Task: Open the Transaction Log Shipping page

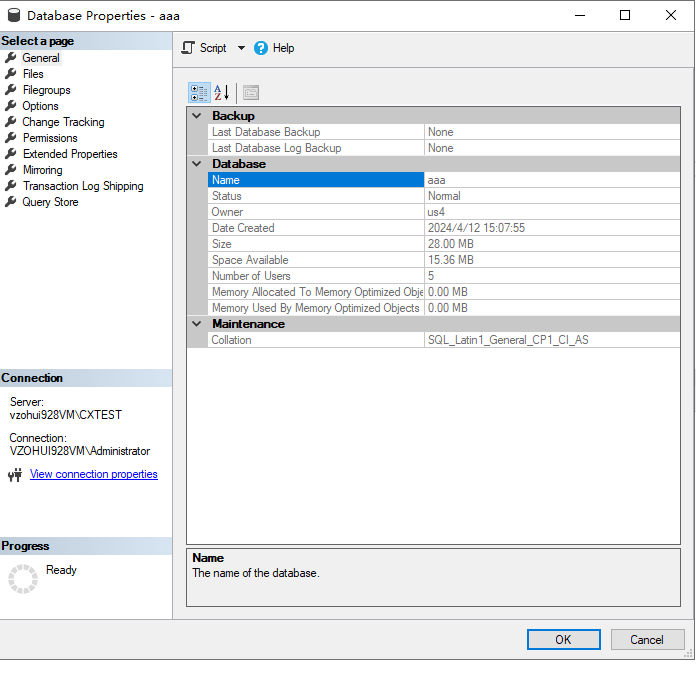Action: coord(83,186)
